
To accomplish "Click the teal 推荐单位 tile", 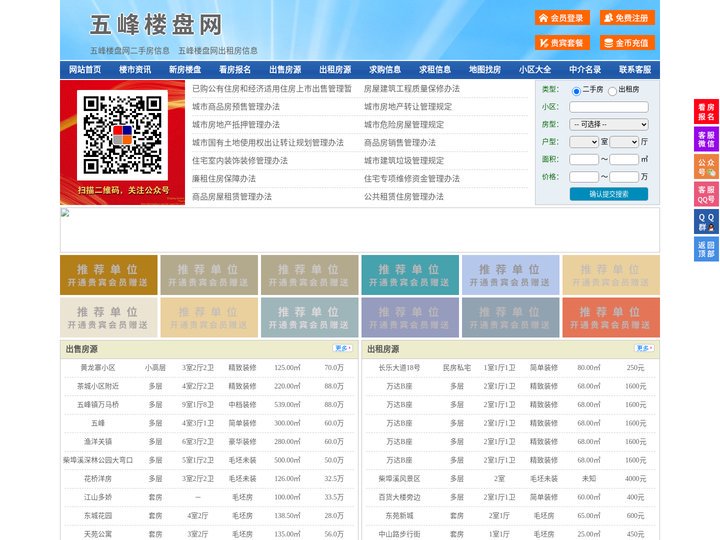I will (x=410, y=275).
